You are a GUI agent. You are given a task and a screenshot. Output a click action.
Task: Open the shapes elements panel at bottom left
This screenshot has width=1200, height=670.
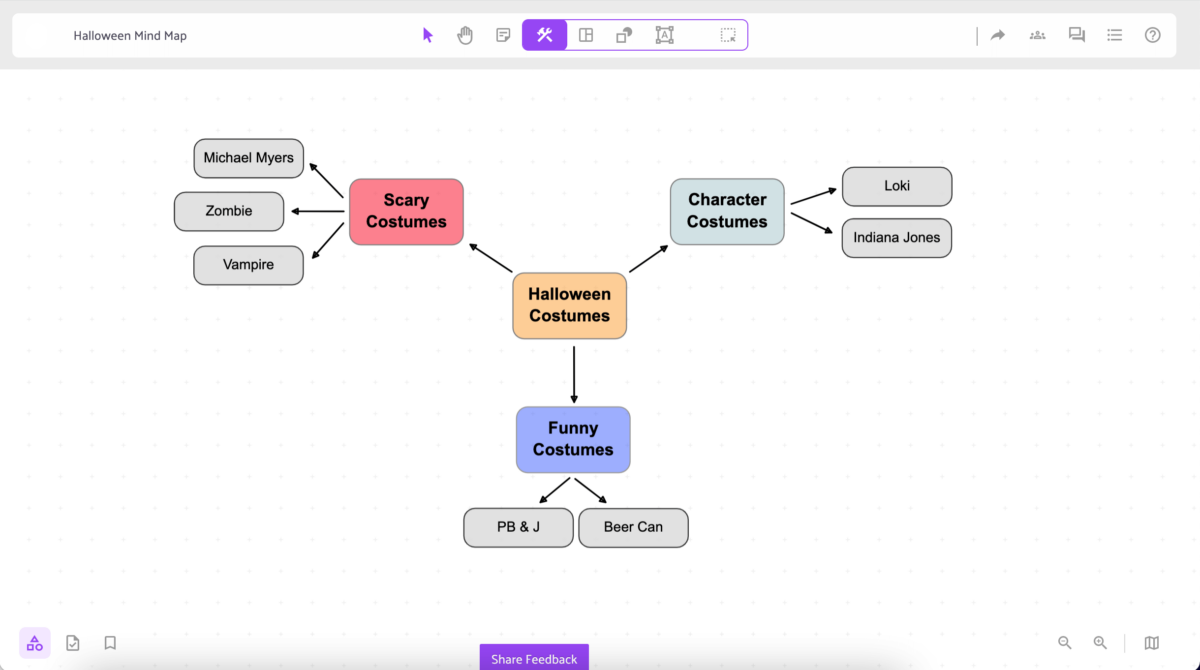point(34,643)
